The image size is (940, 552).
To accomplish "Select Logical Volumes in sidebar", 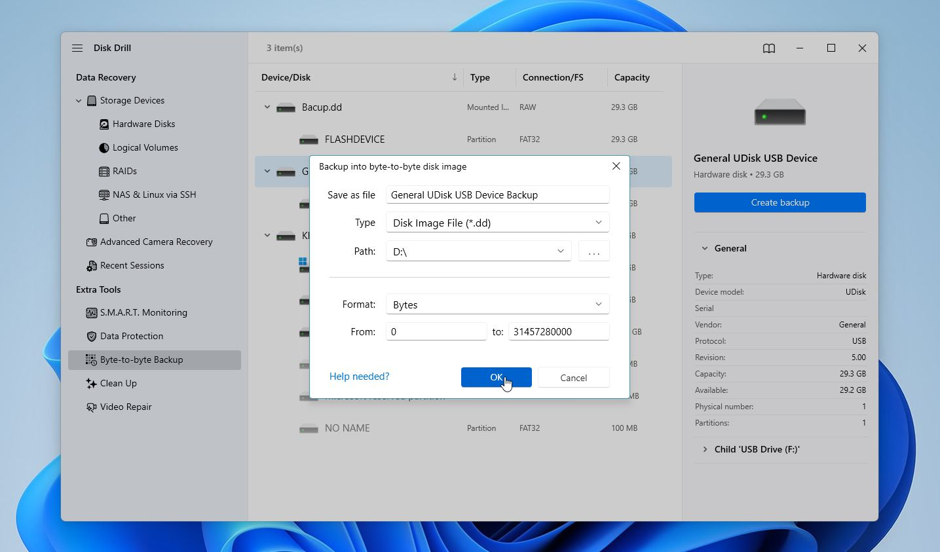I will coord(145,147).
